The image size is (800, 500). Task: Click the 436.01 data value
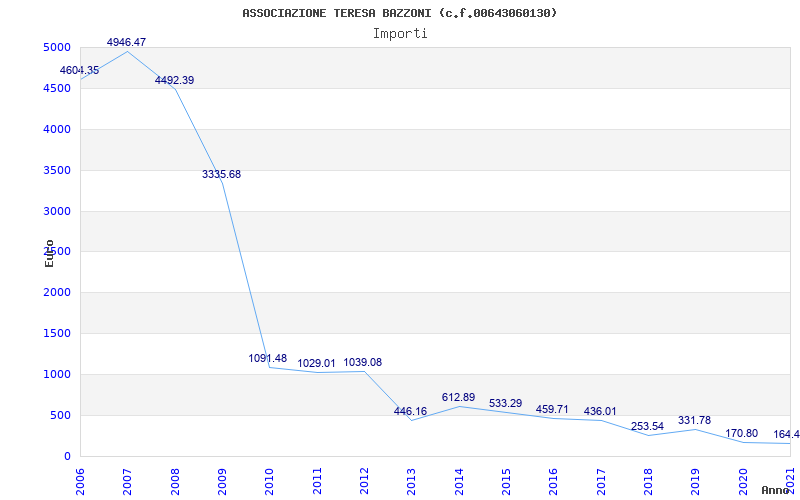pos(600,411)
